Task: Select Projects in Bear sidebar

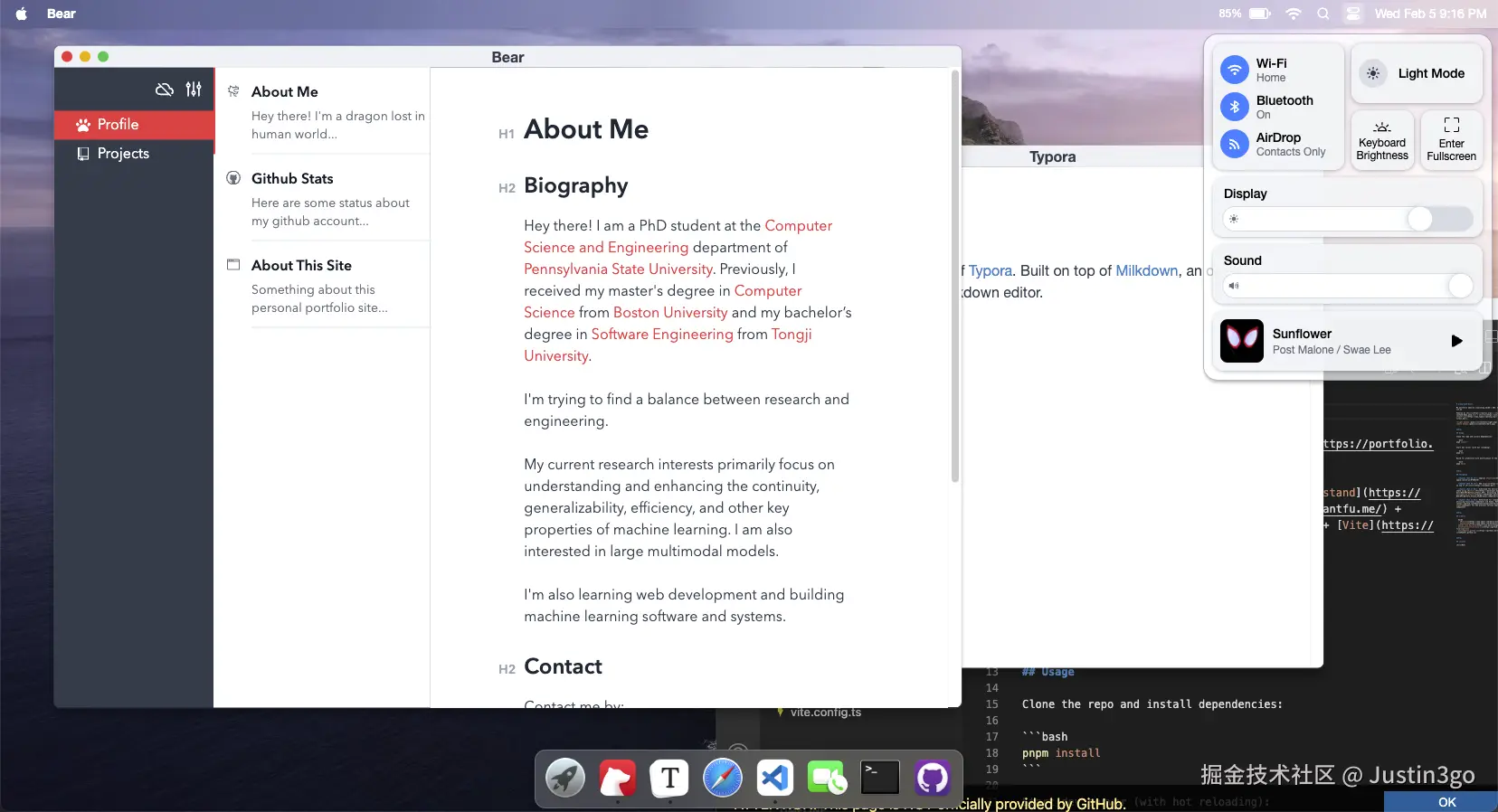Action: click(134, 154)
